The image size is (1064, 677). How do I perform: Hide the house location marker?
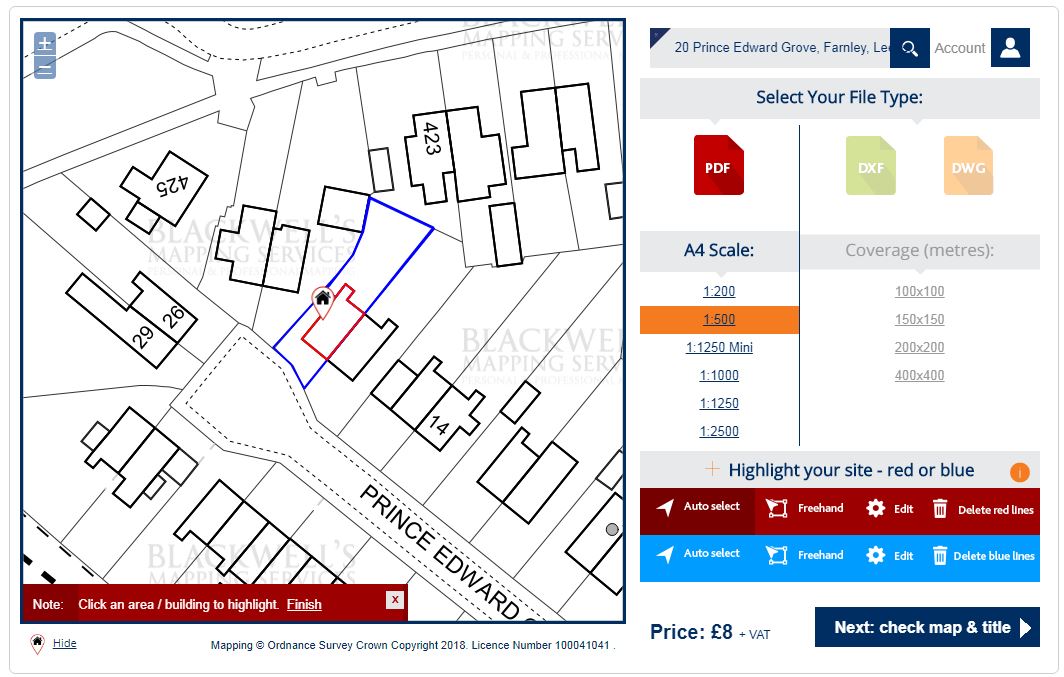(x=64, y=643)
